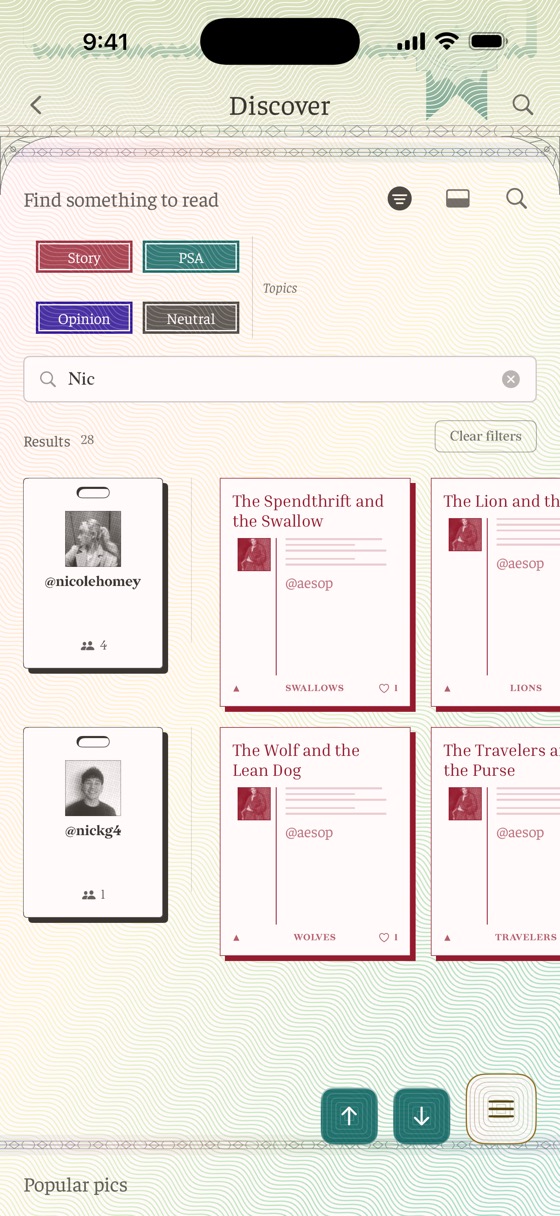Open @aesop author on the Lion card
Viewport: 560px width, 1216px height.
pyautogui.click(x=520, y=563)
